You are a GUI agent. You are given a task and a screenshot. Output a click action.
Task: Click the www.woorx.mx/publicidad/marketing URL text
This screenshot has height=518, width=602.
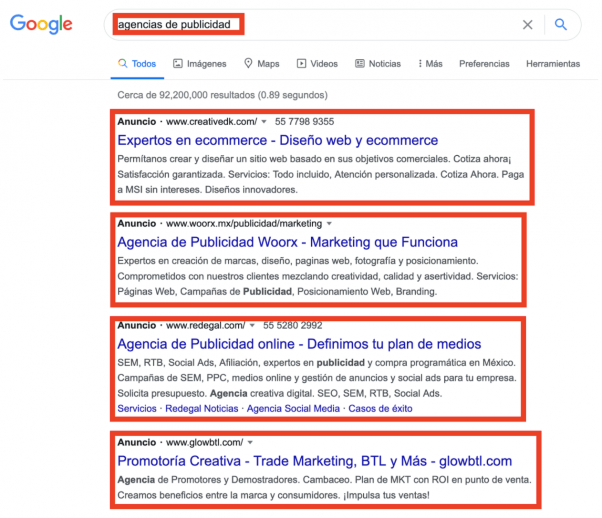click(244, 223)
